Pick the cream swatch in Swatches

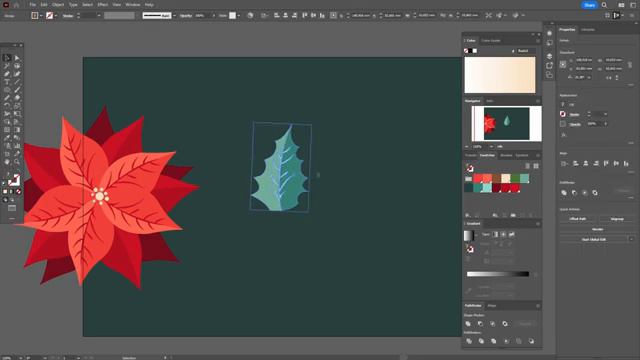pyautogui.click(x=506, y=178)
